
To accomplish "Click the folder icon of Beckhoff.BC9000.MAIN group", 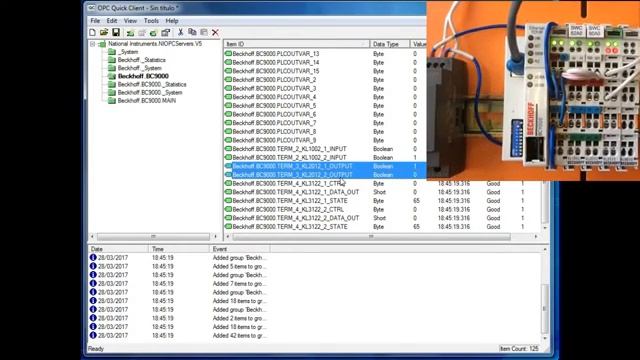I will tap(112, 100).
